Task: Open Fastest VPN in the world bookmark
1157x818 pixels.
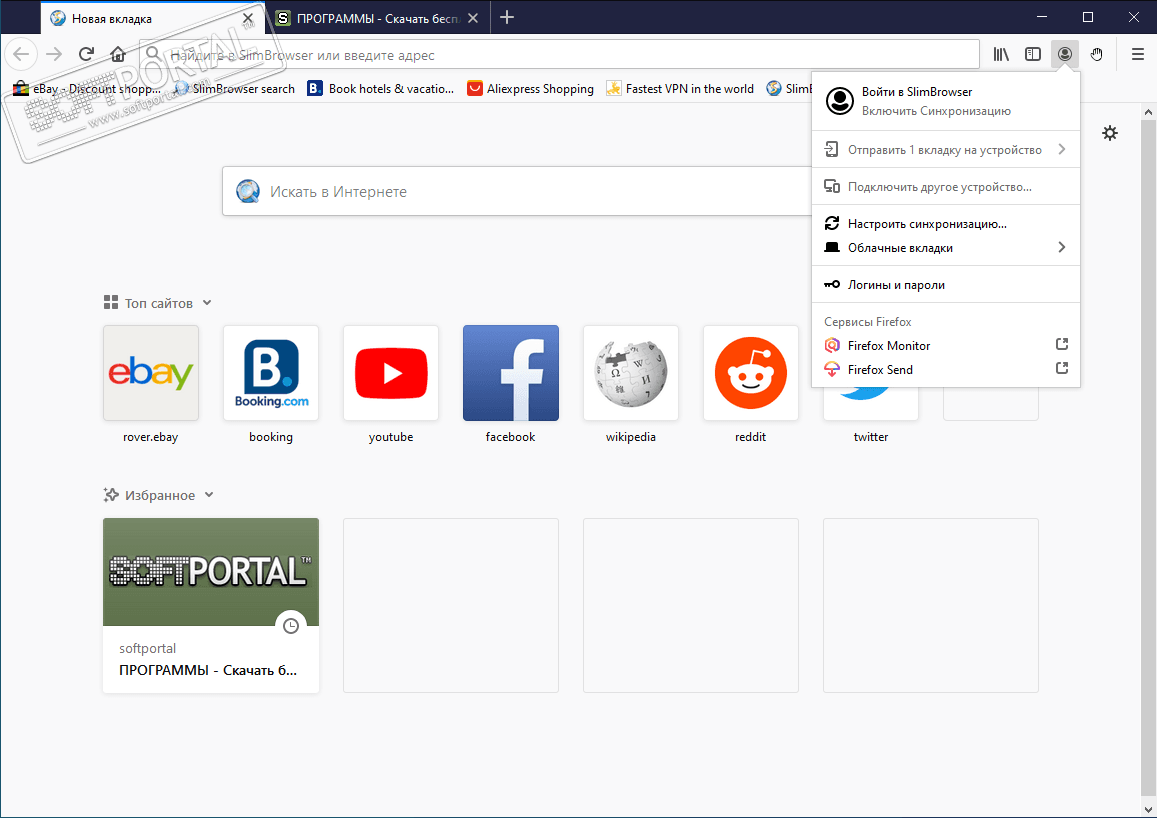Action: [680, 89]
